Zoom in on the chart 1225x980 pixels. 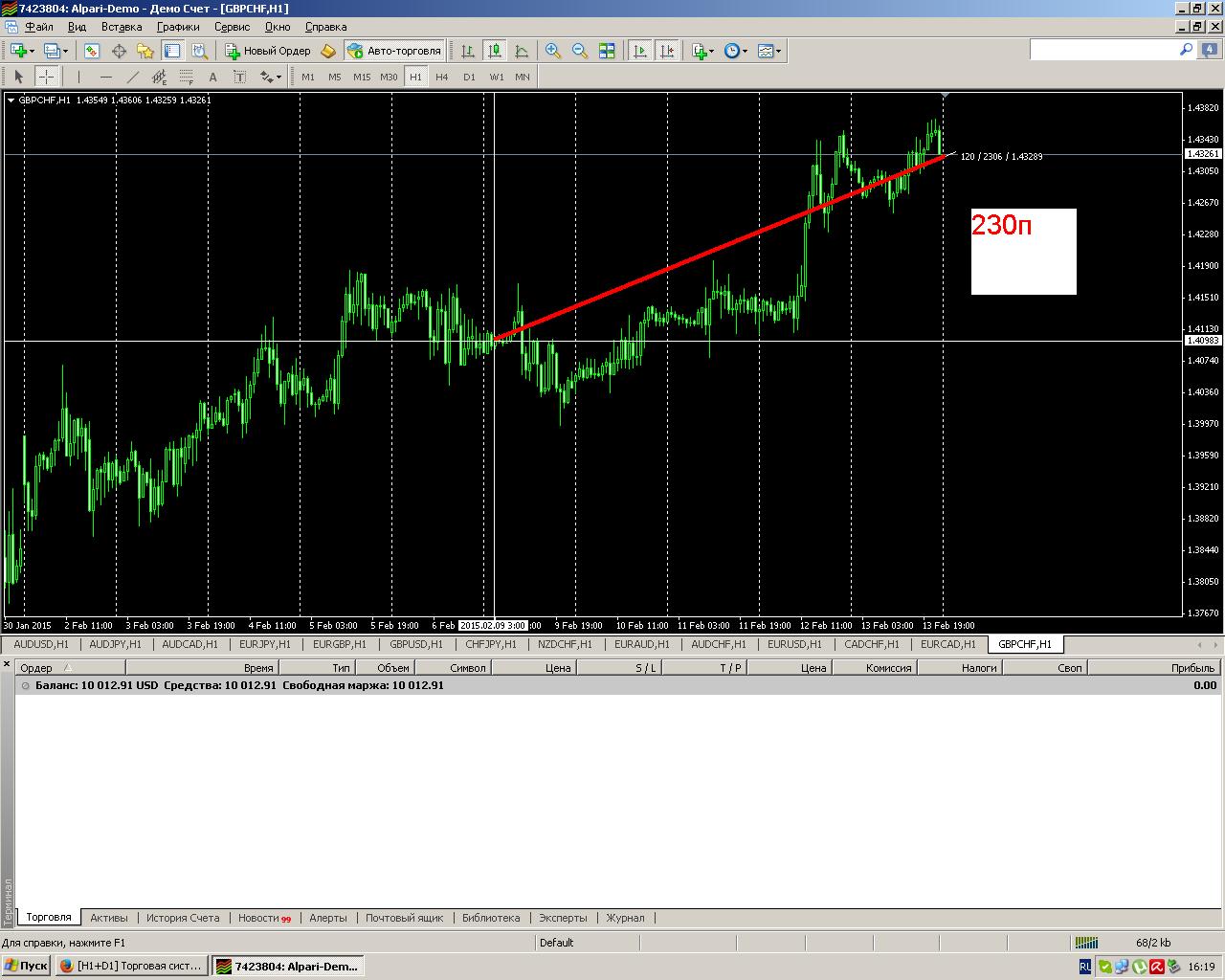tap(553, 51)
